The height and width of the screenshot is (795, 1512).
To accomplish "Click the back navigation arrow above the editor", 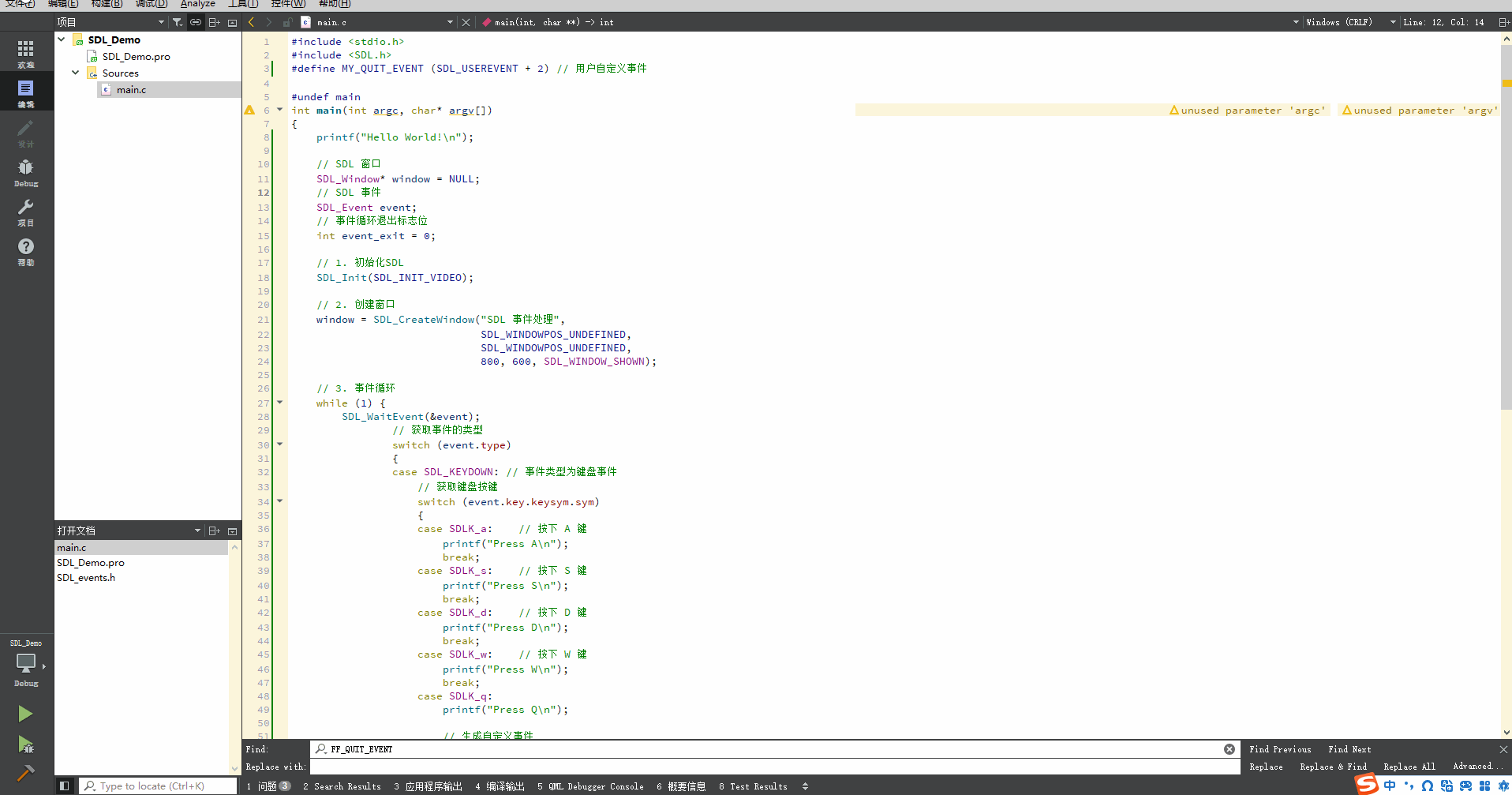I will (251, 22).
